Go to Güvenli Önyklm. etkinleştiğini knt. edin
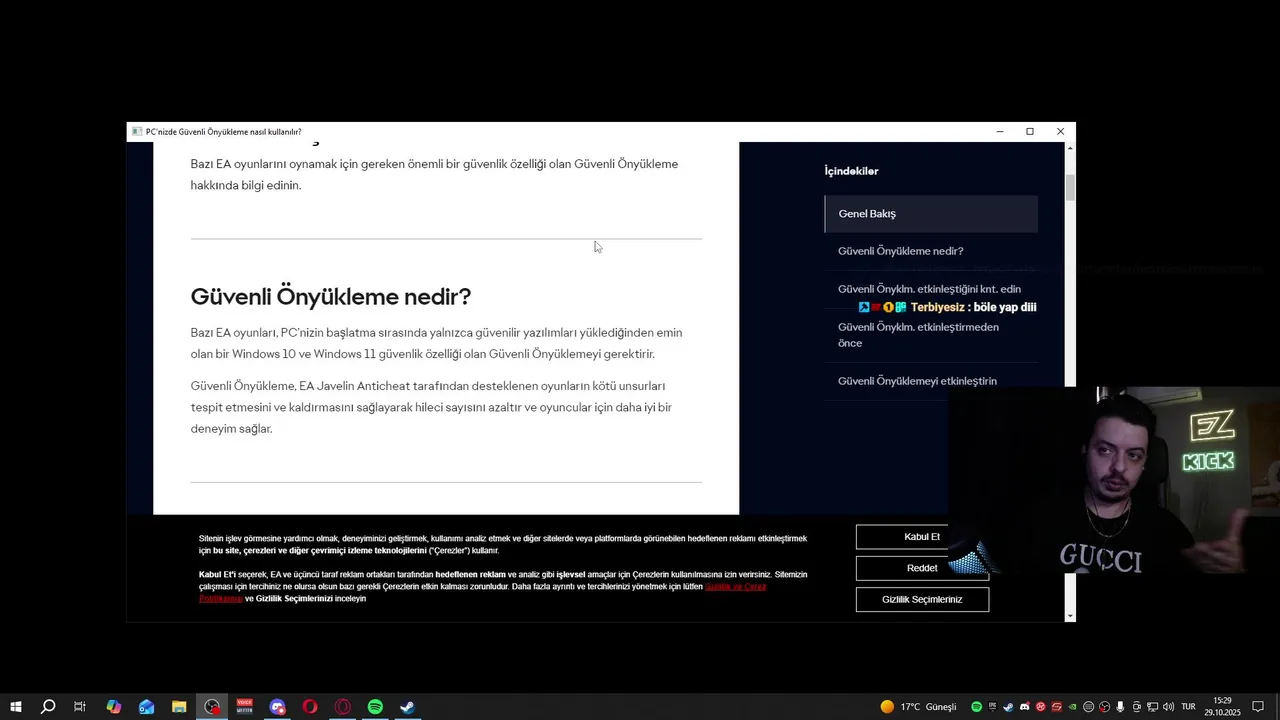Screen dimensions: 1280x720 point(929,289)
